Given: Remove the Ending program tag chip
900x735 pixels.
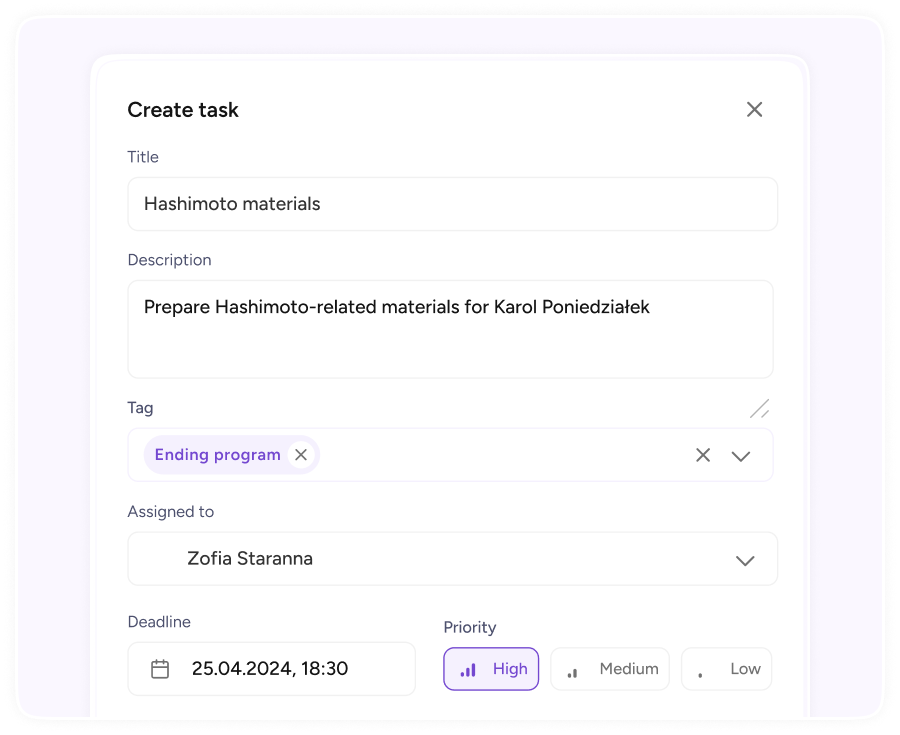Looking at the screenshot, I should coord(301,455).
